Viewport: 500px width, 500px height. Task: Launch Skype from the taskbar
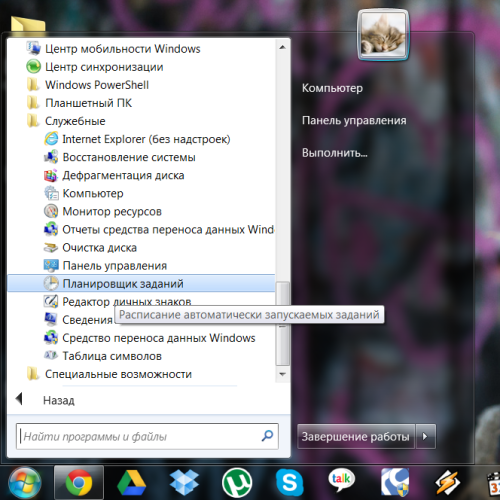point(289,483)
